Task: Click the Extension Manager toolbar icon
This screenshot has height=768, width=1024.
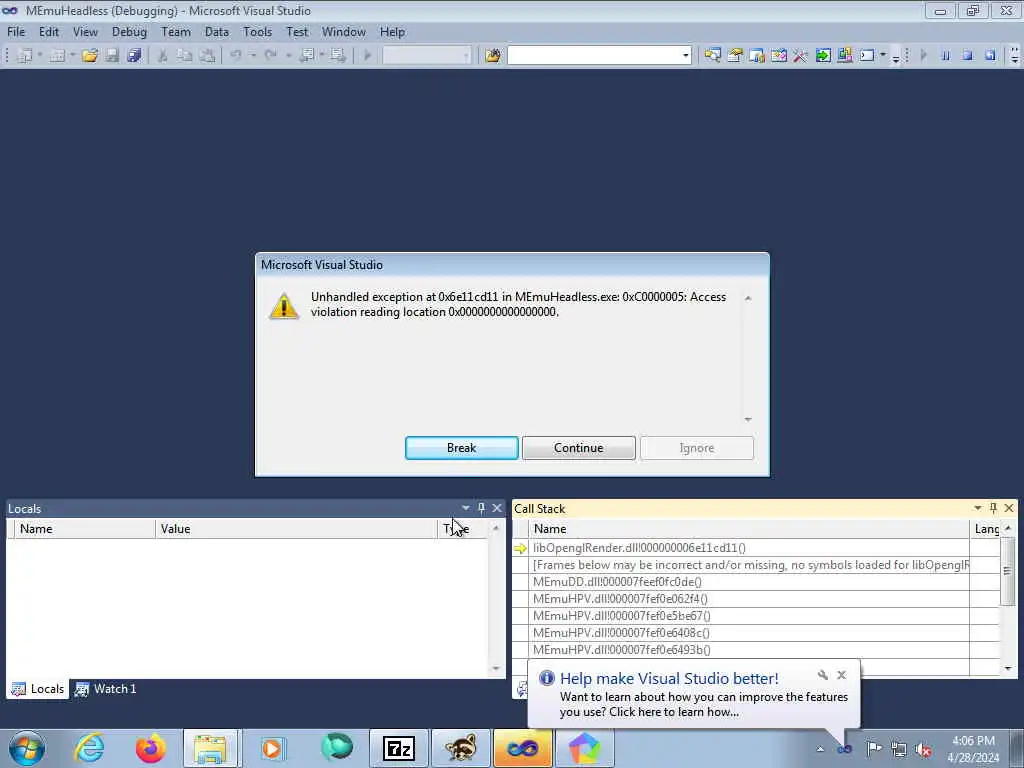Action: tap(844, 56)
